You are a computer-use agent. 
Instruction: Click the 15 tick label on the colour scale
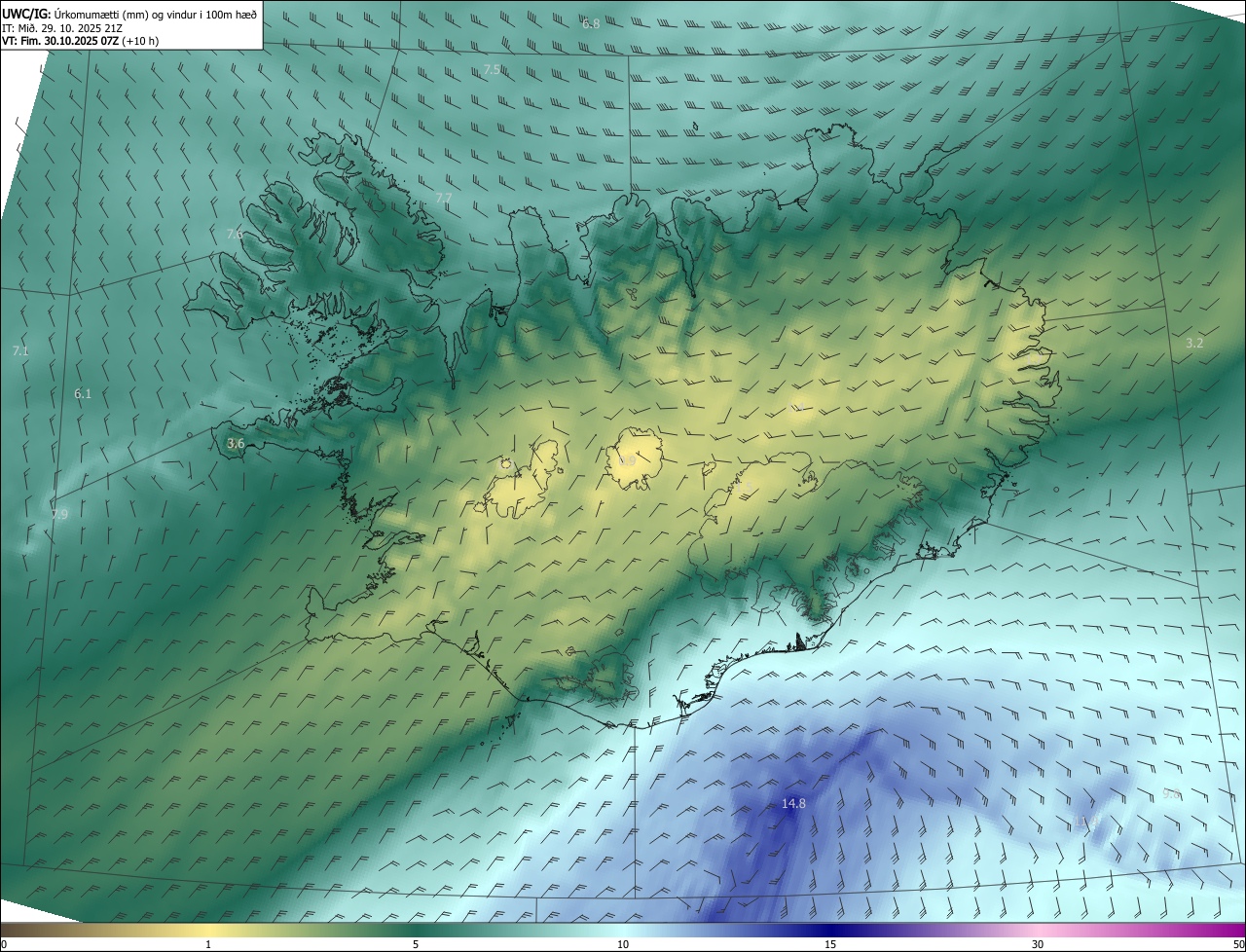pos(830,944)
